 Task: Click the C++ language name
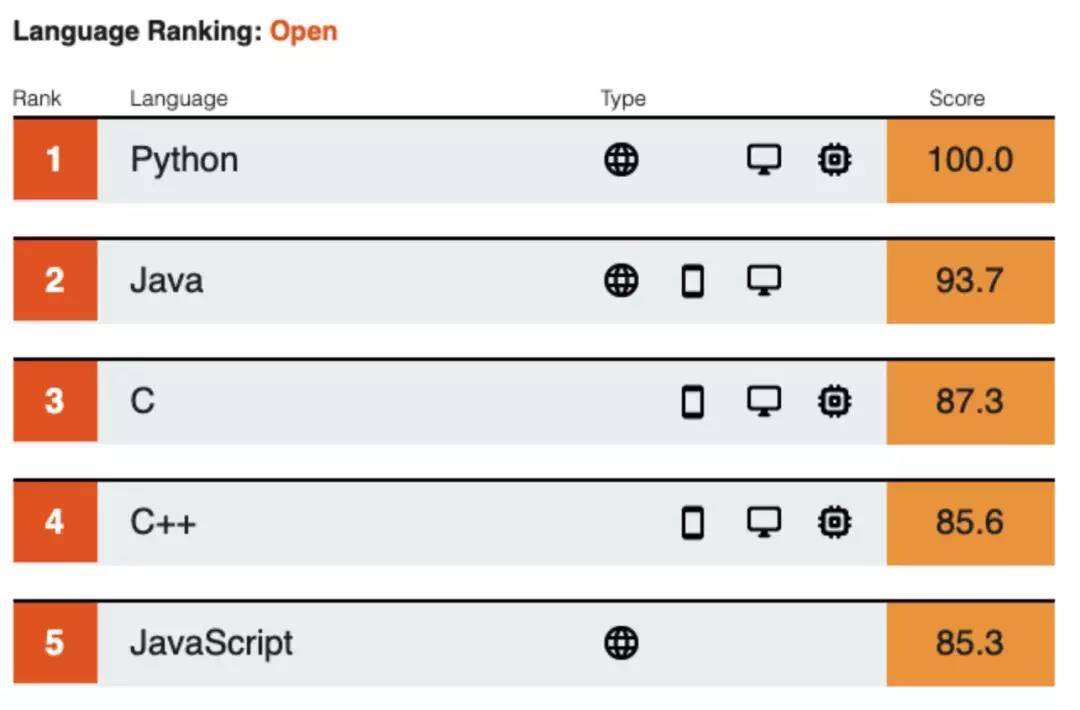[x=163, y=522]
